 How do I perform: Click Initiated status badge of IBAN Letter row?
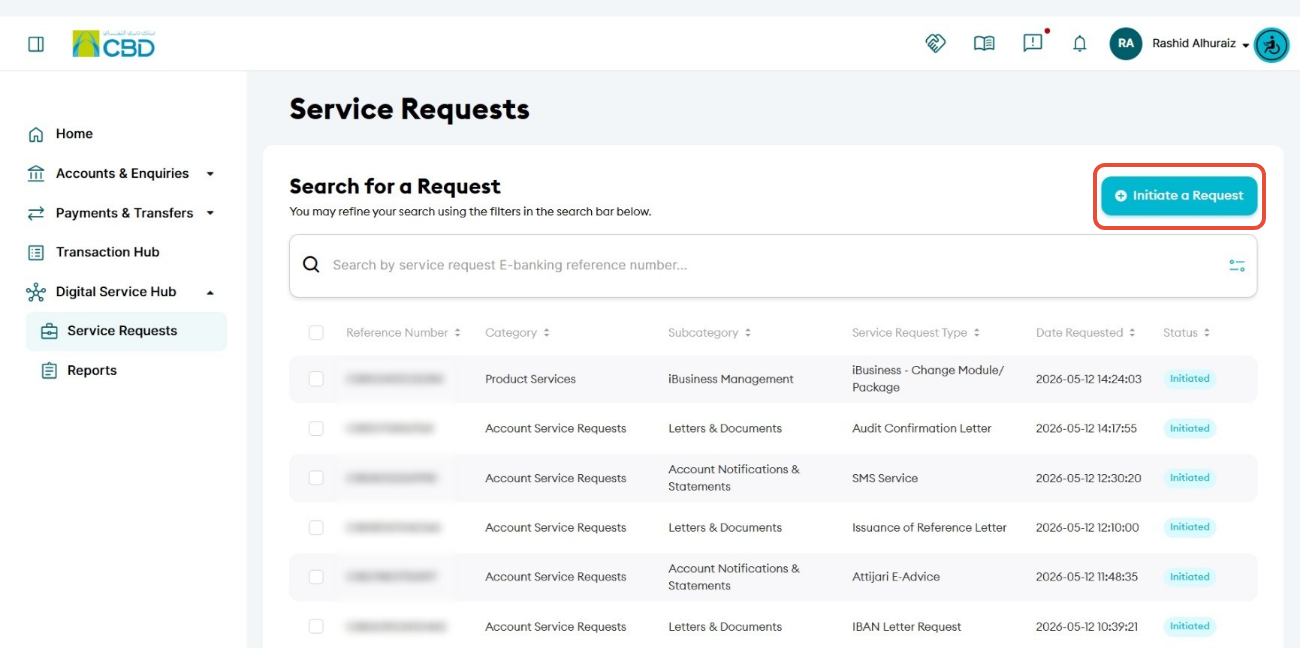(x=1190, y=627)
